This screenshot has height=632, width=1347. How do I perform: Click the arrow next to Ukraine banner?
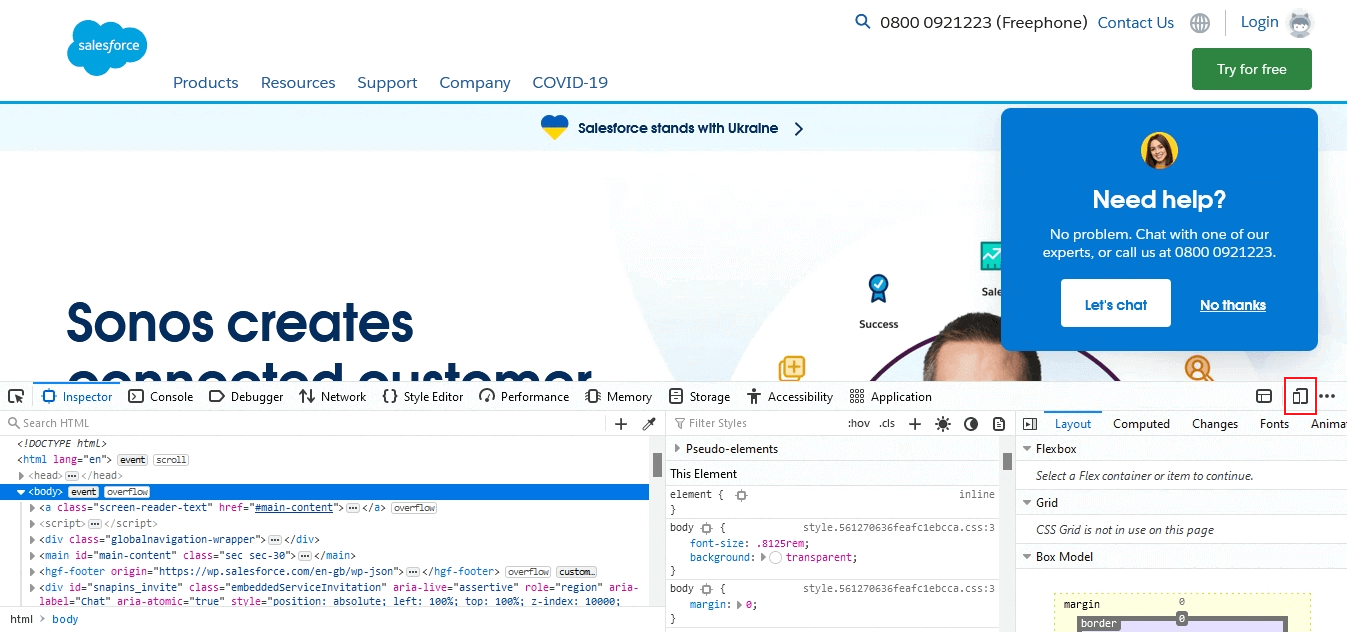coord(798,129)
